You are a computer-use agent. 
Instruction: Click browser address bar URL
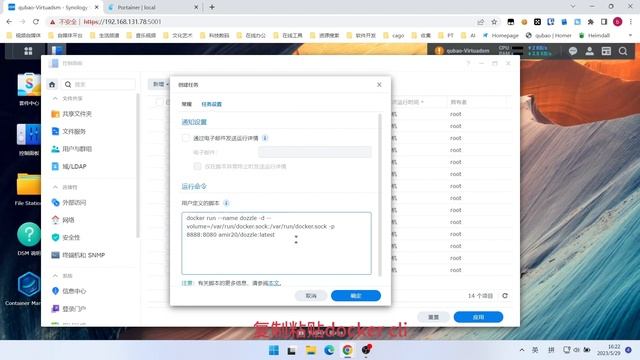click(x=122, y=22)
